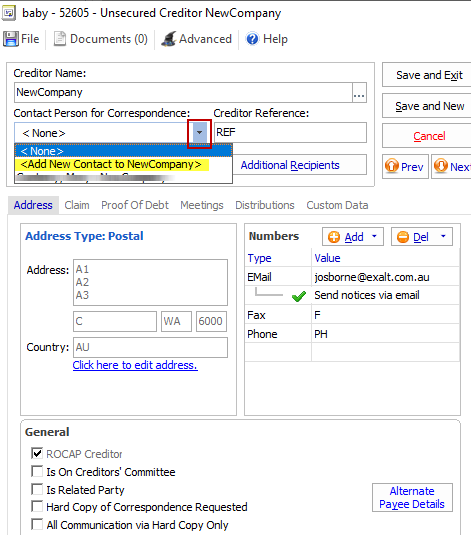Uncheck the ROCAP Creditor checkbox
Image resolution: width=471 pixels, height=535 pixels.
[37, 453]
